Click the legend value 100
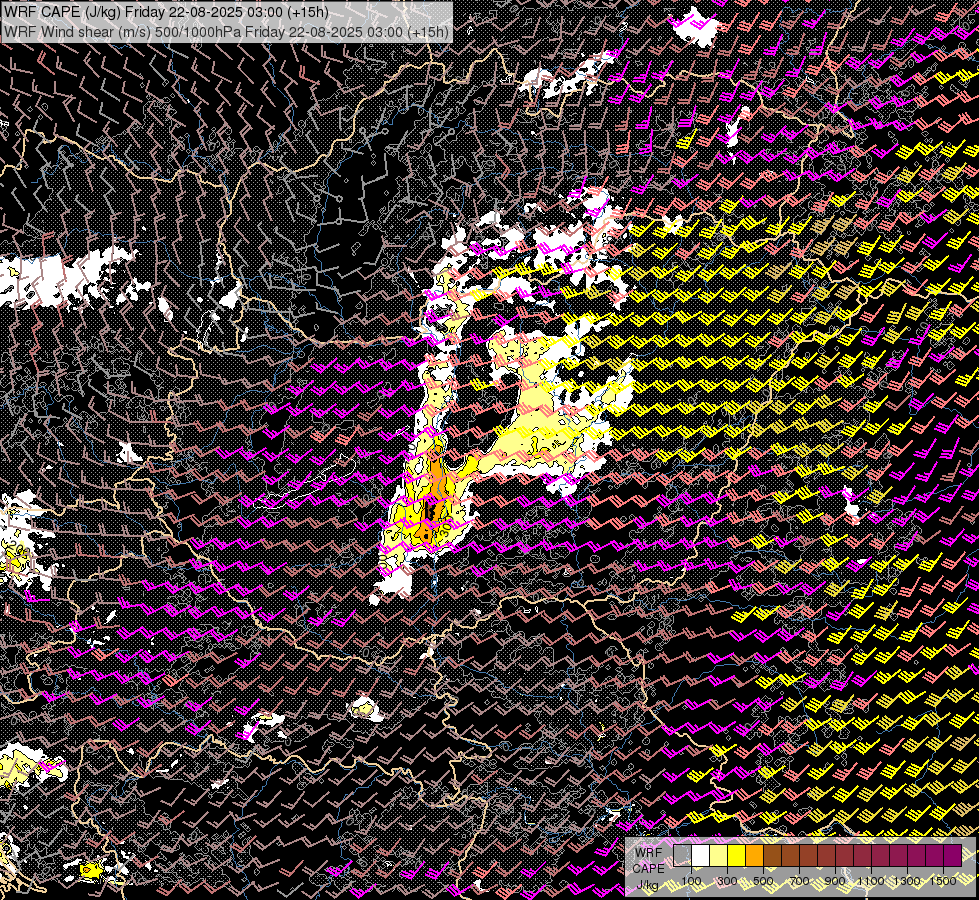 [x=691, y=881]
